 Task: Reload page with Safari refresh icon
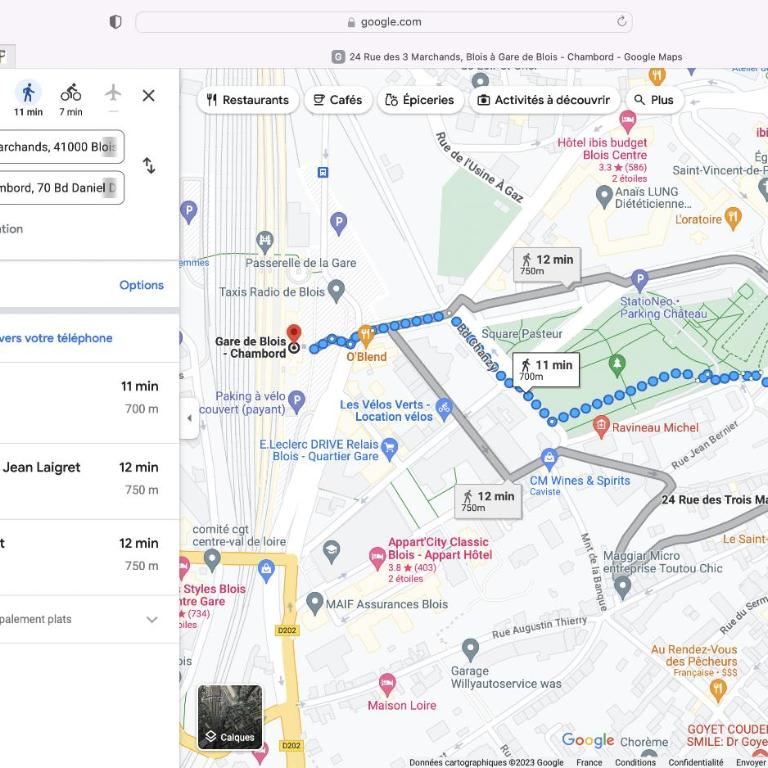622,22
